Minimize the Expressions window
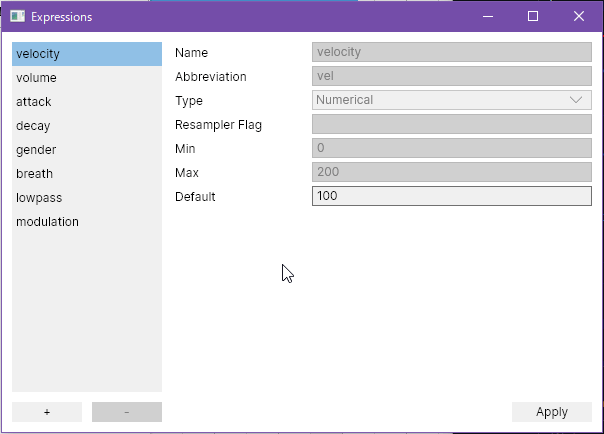This screenshot has height=434, width=604. (488, 17)
